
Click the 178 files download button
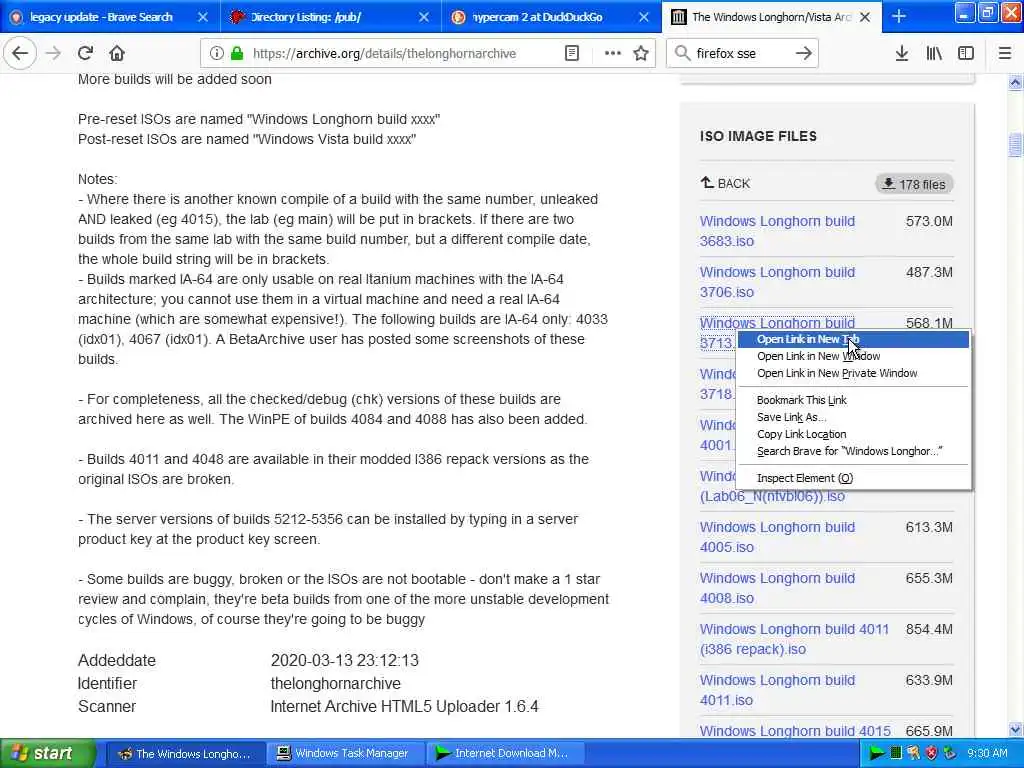pyautogui.click(x=914, y=184)
